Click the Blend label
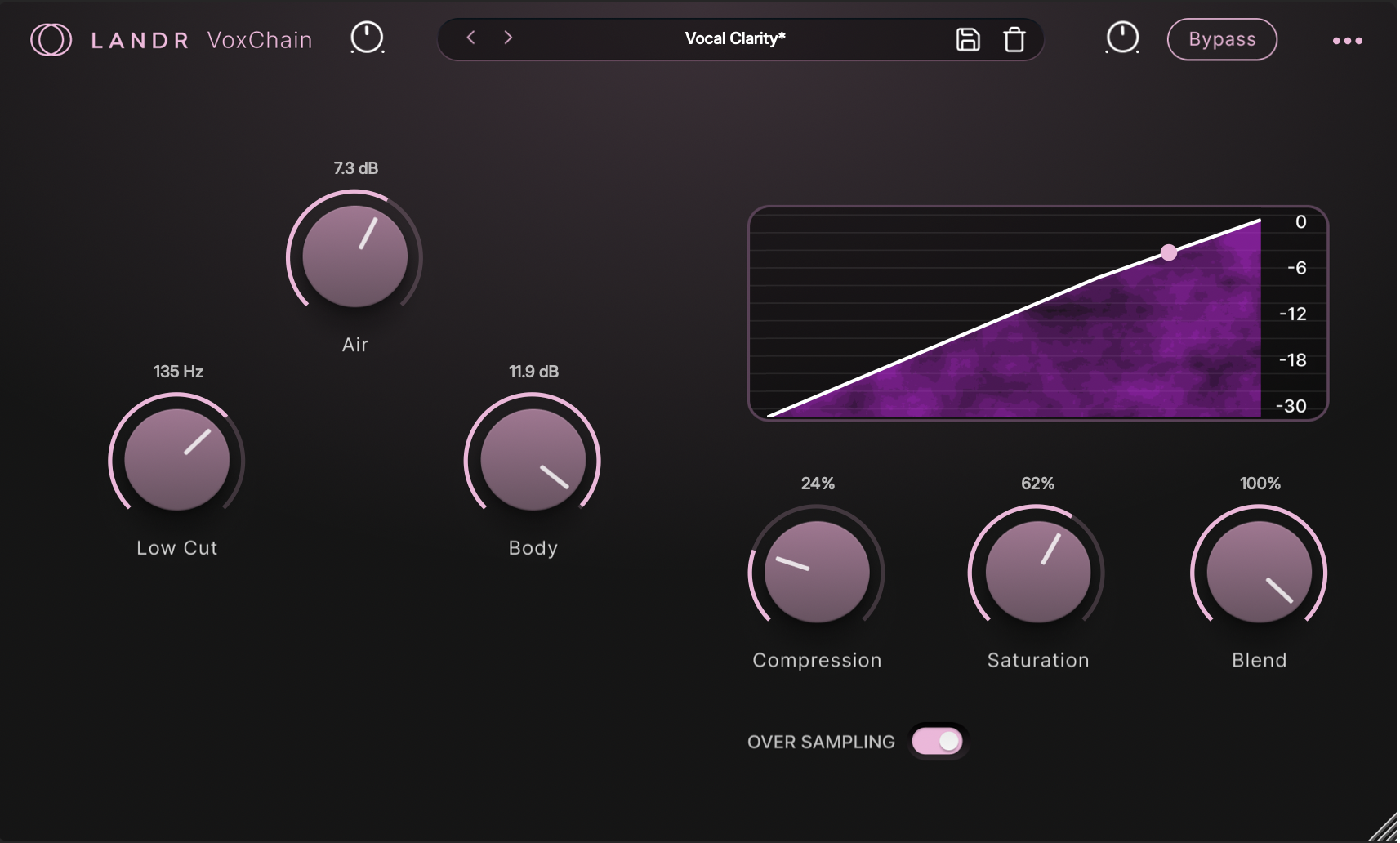This screenshot has width=1400, height=843. [1260, 660]
